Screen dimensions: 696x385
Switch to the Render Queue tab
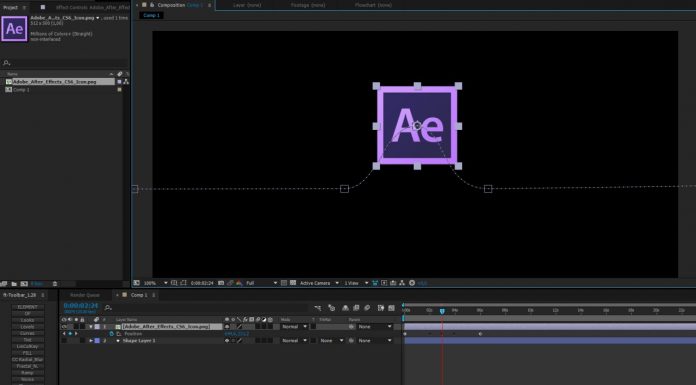point(85,295)
